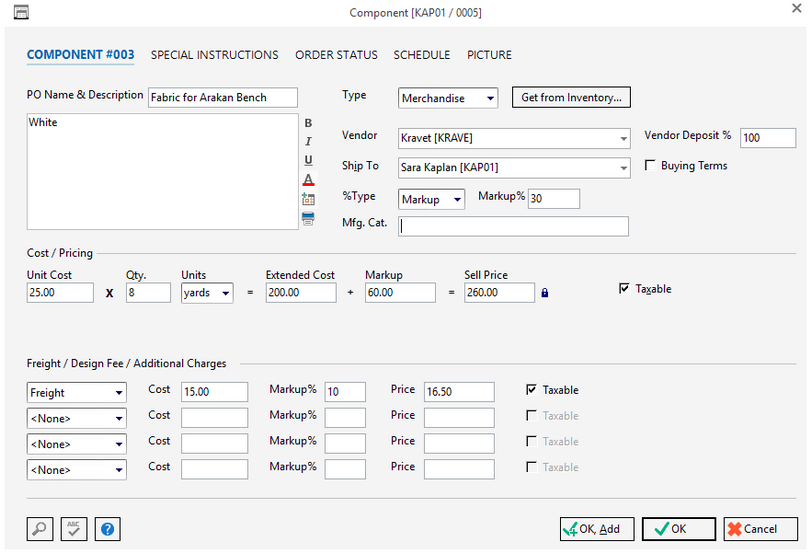This screenshot has width=812, height=554.
Task: Click the Markup amount field 60.00
Action: point(400,293)
